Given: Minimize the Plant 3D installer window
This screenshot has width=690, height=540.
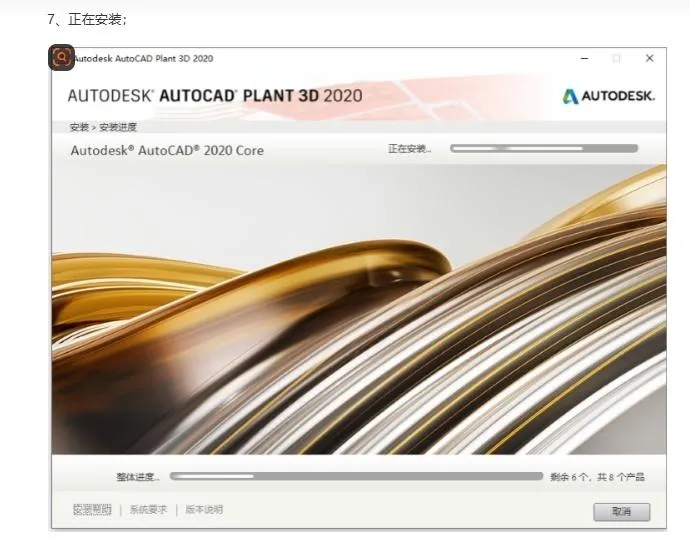Looking at the screenshot, I should [584, 58].
